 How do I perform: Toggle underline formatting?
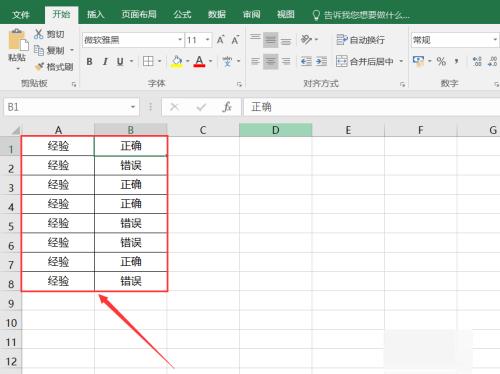(120, 62)
